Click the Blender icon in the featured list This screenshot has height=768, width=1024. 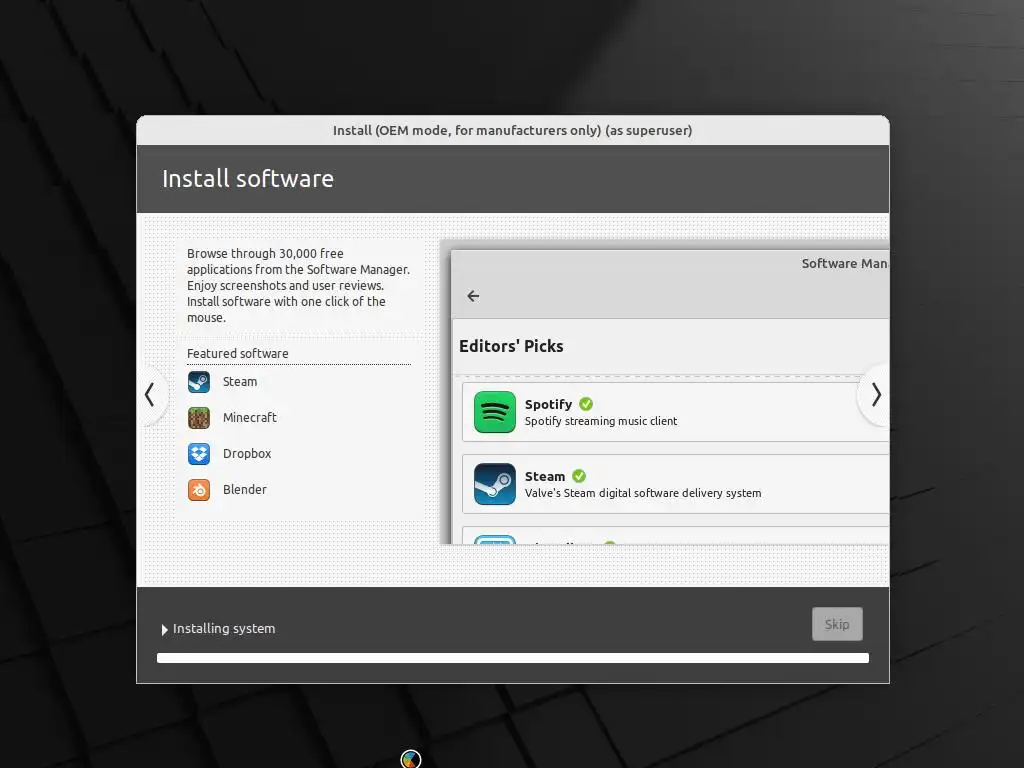click(x=199, y=490)
